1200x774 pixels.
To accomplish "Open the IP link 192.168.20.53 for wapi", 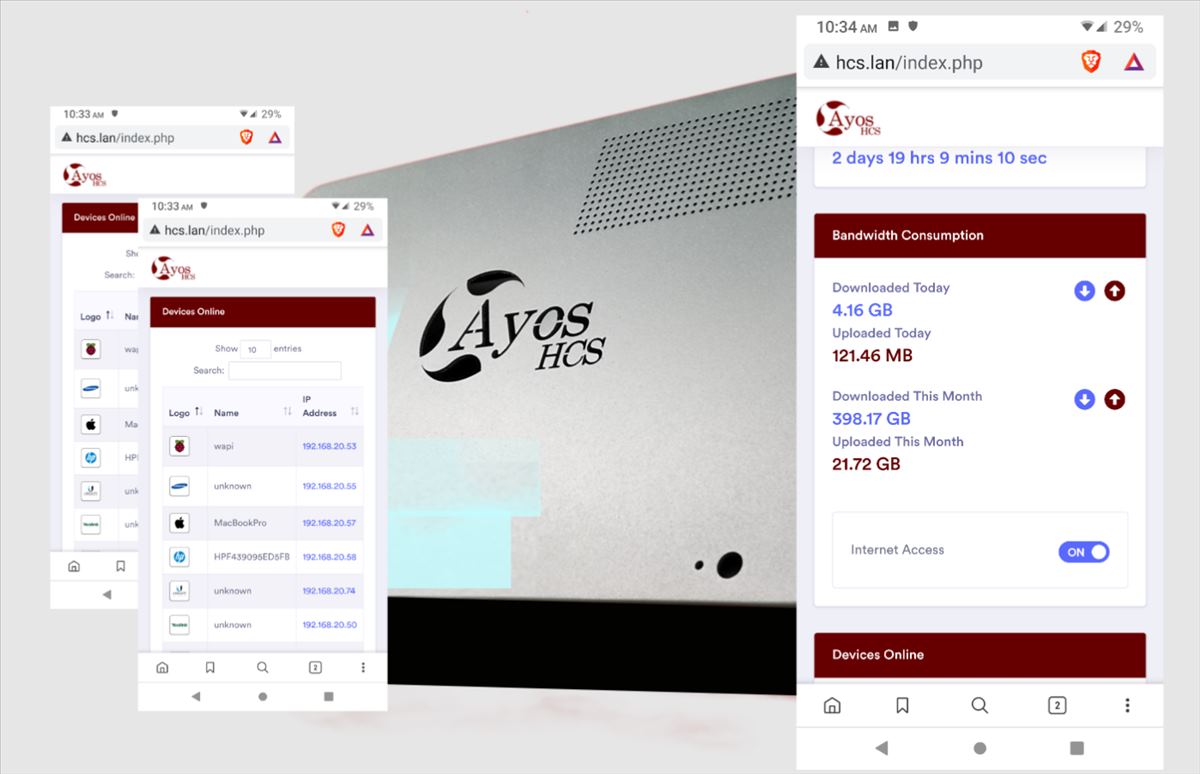I will (x=329, y=446).
